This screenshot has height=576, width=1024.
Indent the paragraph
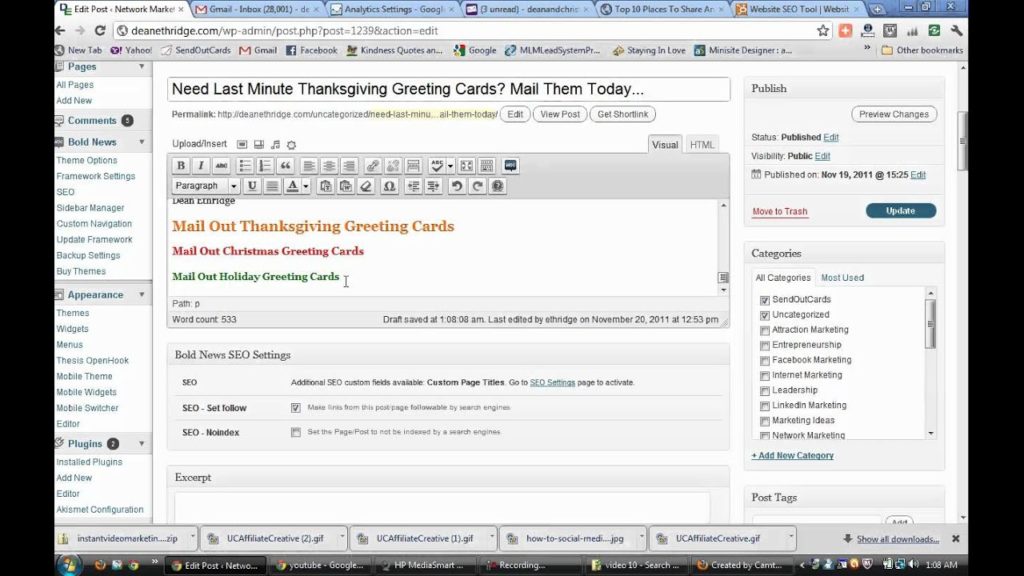pos(433,186)
